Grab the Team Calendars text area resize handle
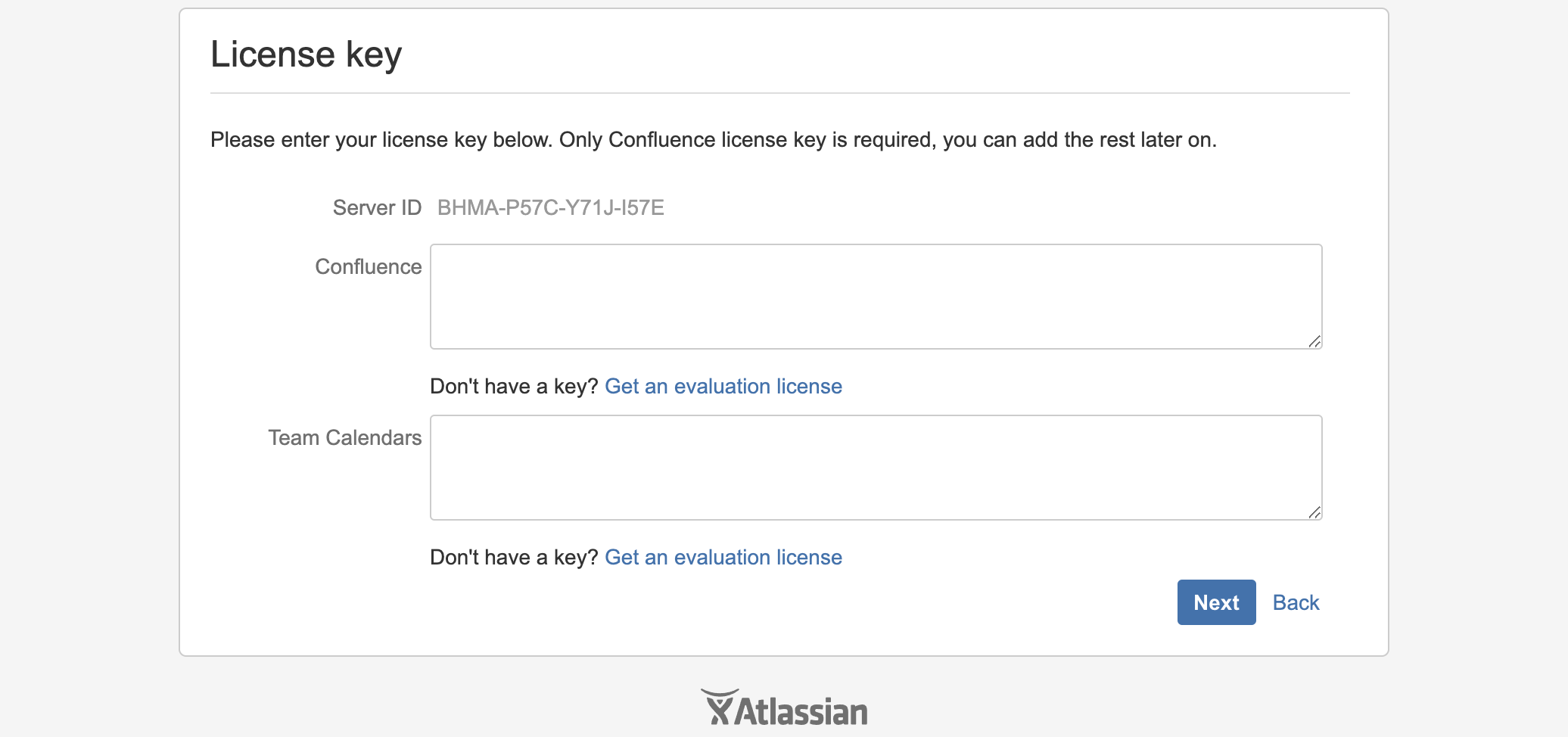Image resolution: width=1568 pixels, height=737 pixels. [x=1314, y=513]
